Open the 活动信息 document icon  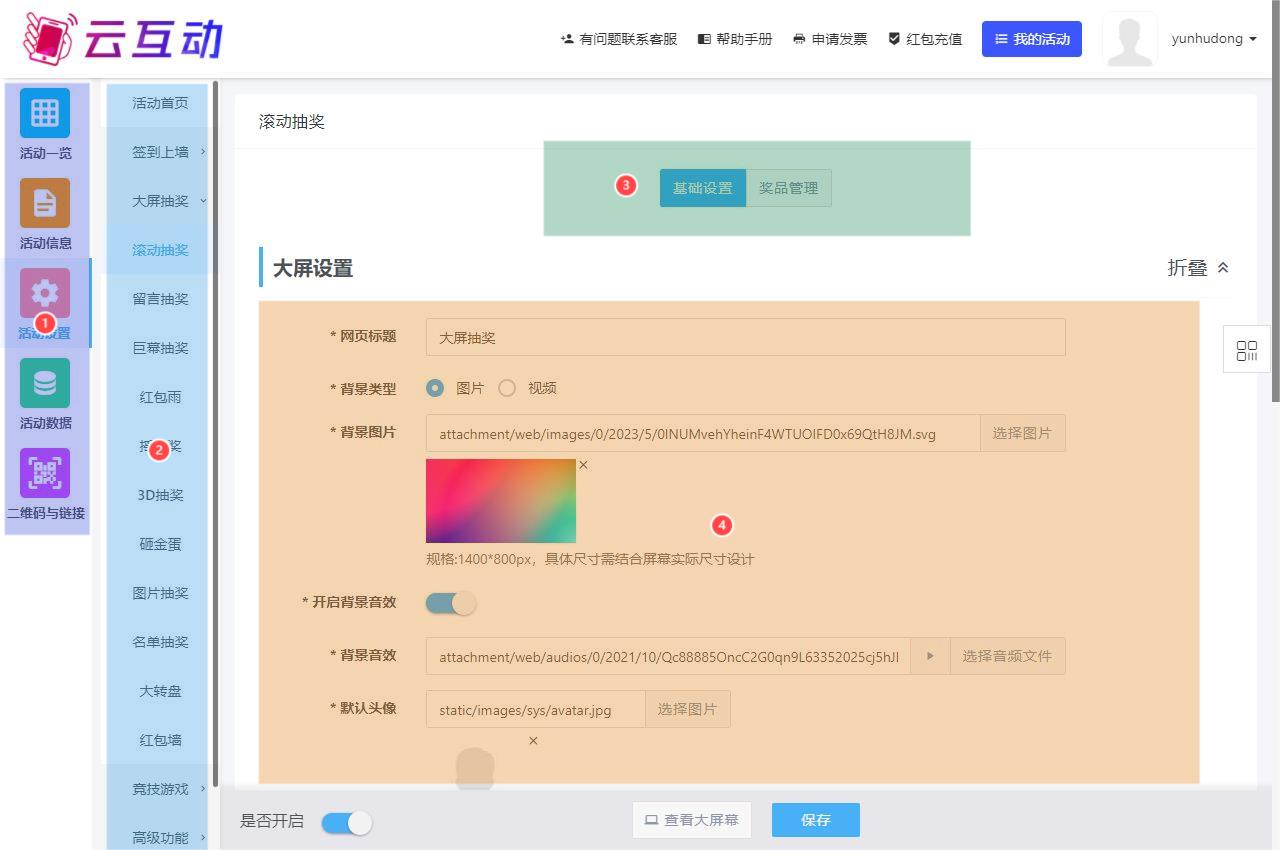pyautogui.click(x=45, y=203)
